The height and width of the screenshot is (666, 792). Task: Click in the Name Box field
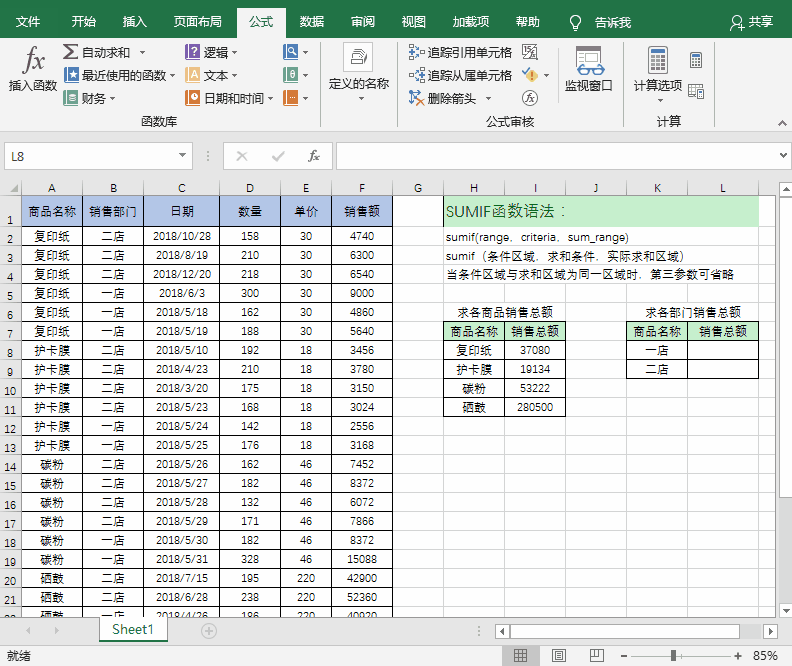tap(91, 156)
